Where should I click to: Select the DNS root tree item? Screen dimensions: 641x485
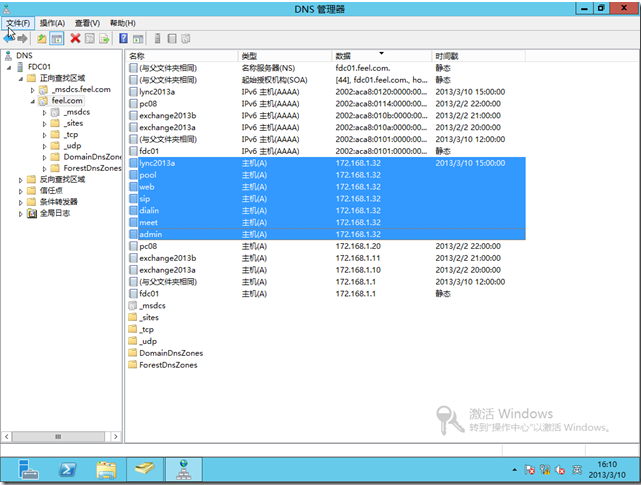pos(24,56)
